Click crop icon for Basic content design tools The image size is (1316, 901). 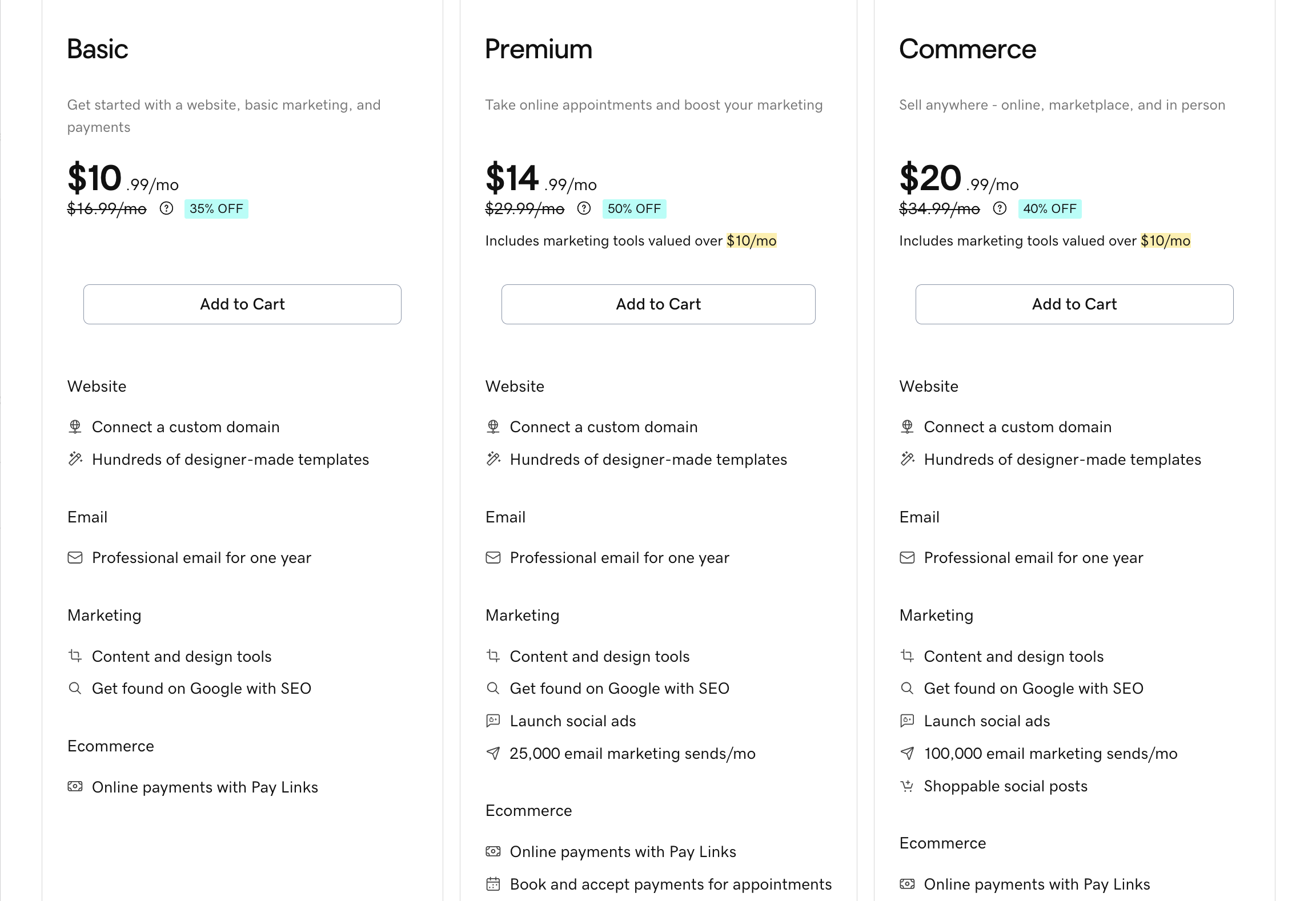(x=75, y=656)
